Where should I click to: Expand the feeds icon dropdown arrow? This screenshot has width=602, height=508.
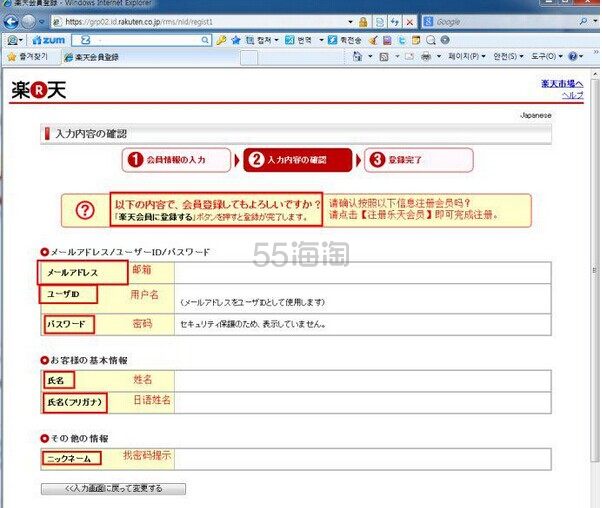coord(397,57)
